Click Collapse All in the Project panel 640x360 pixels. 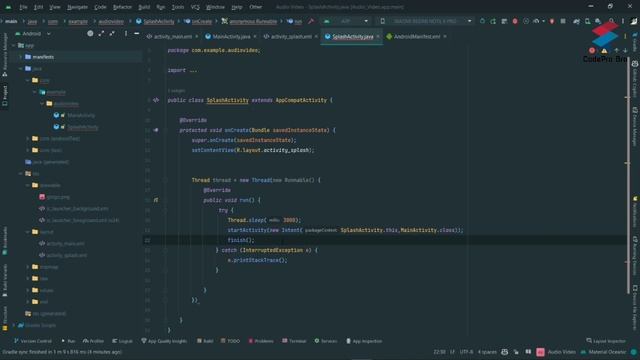[112, 33]
